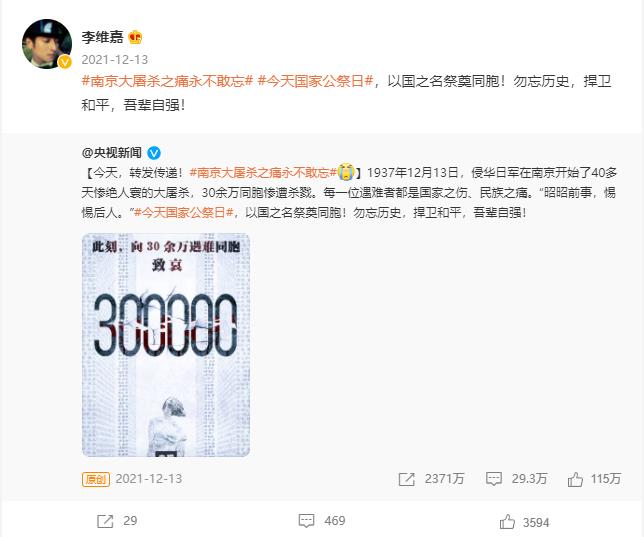Click the crown VIP badge beside 李维嘉

[135, 37]
